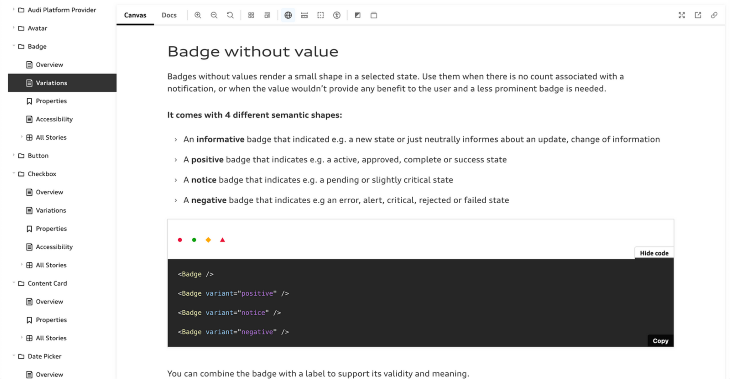Click the zoom in icon
This screenshot has width=730, height=379.
click(x=198, y=15)
